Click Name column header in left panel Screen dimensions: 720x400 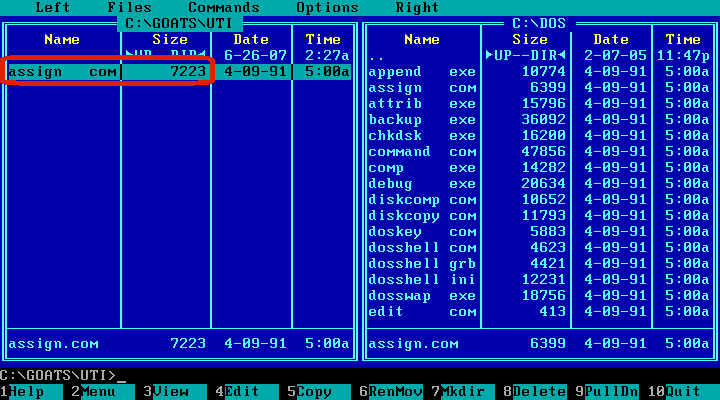point(62,39)
